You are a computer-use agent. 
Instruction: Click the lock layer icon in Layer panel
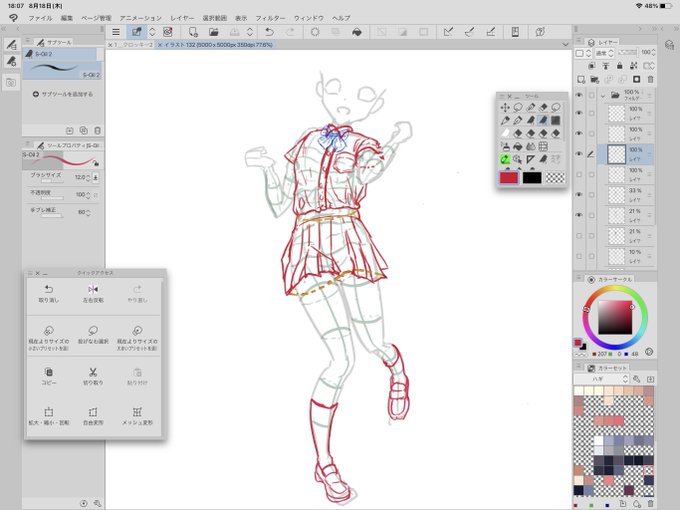pos(619,65)
